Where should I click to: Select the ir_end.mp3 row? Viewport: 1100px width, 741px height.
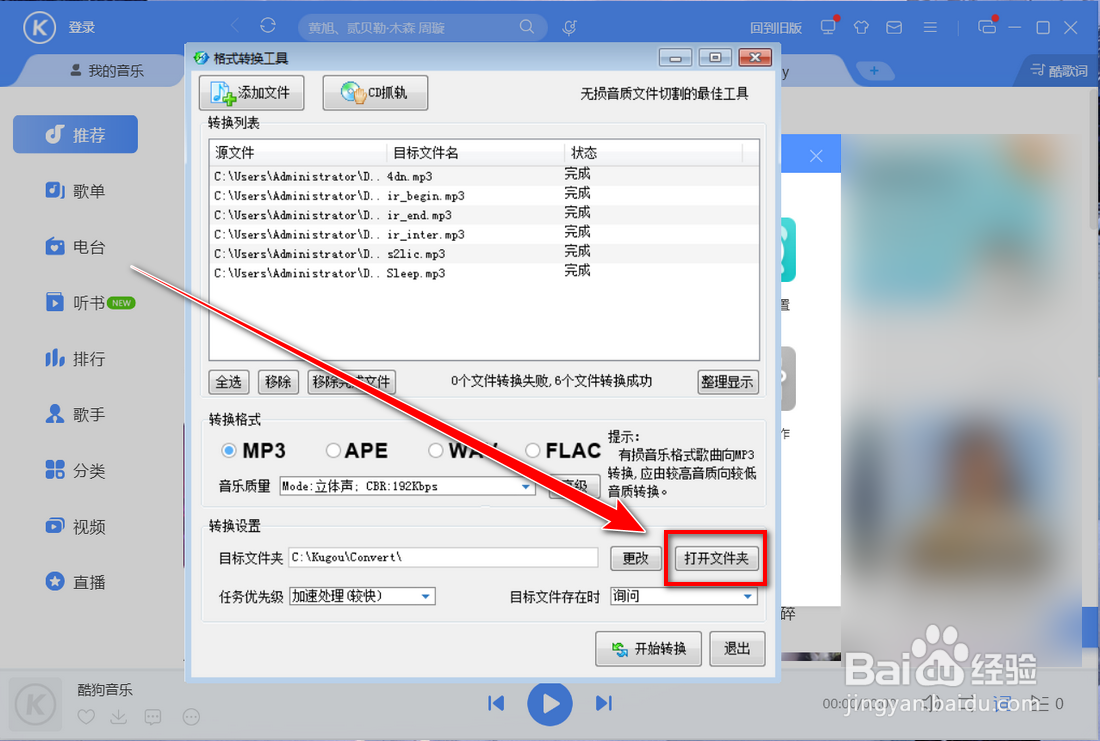(x=484, y=215)
